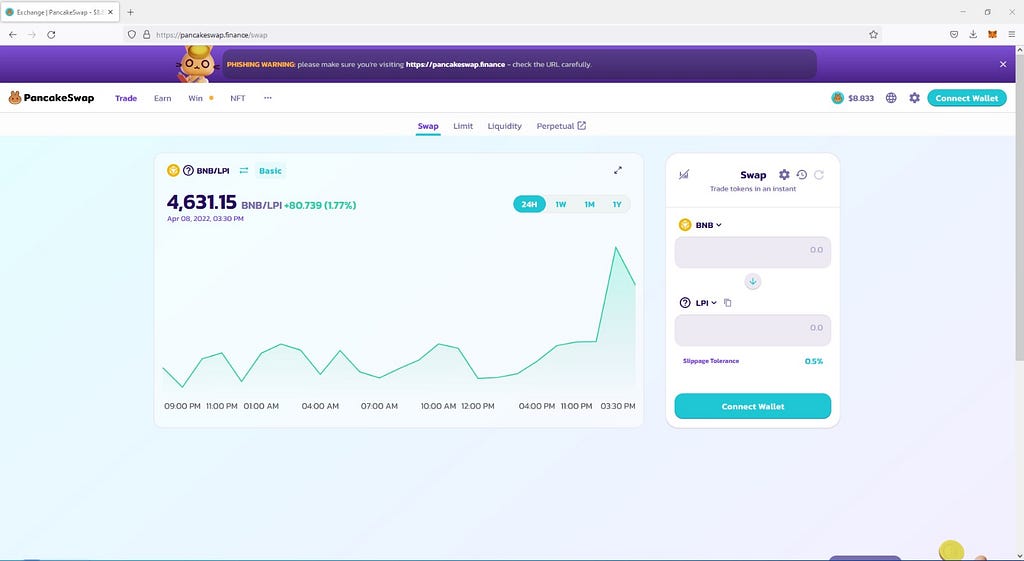Screen dimensions: 1024x561
Task: Click the 4,631.15 price value
Action: 201,202
